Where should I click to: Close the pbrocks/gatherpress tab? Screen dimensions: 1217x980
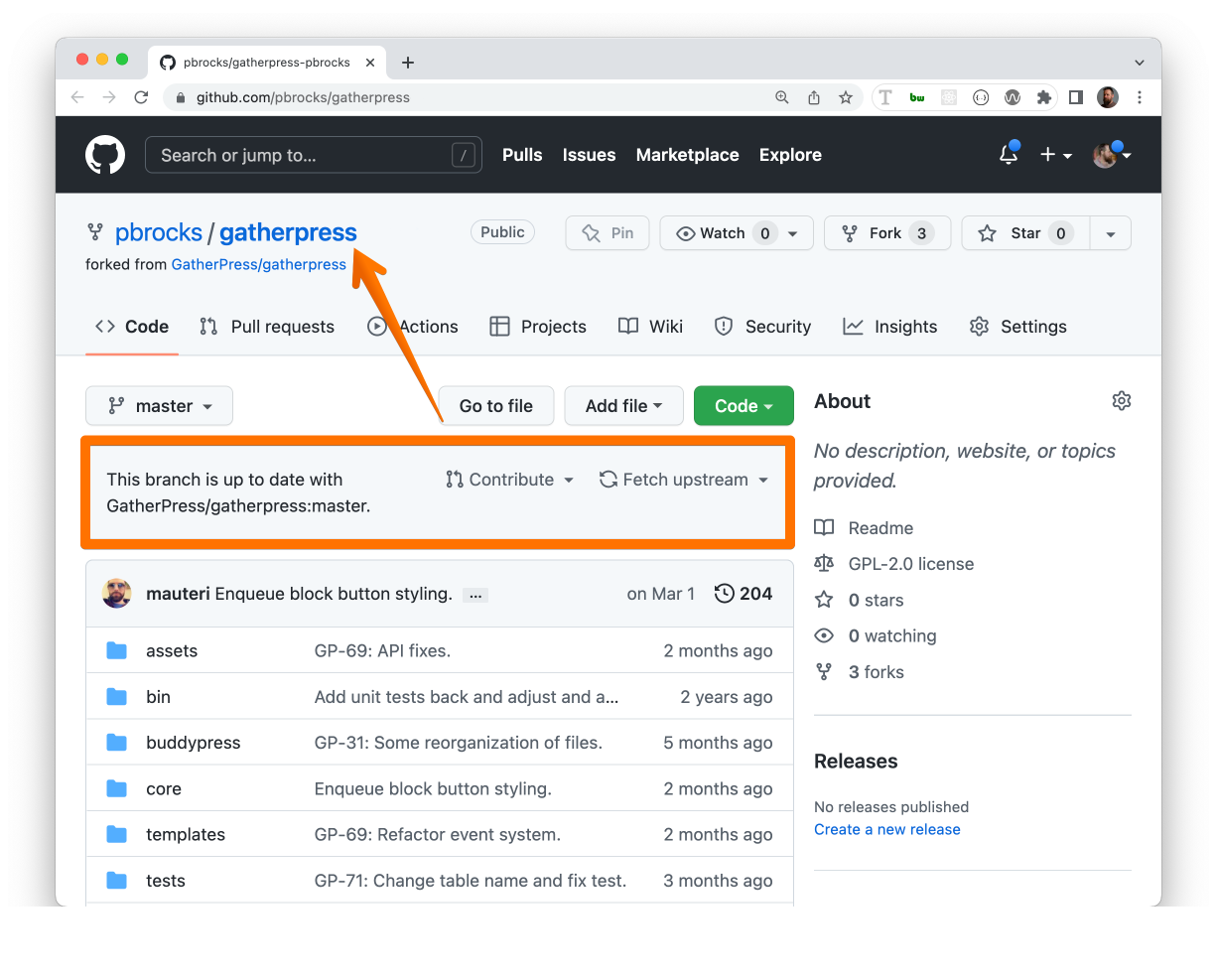(370, 63)
